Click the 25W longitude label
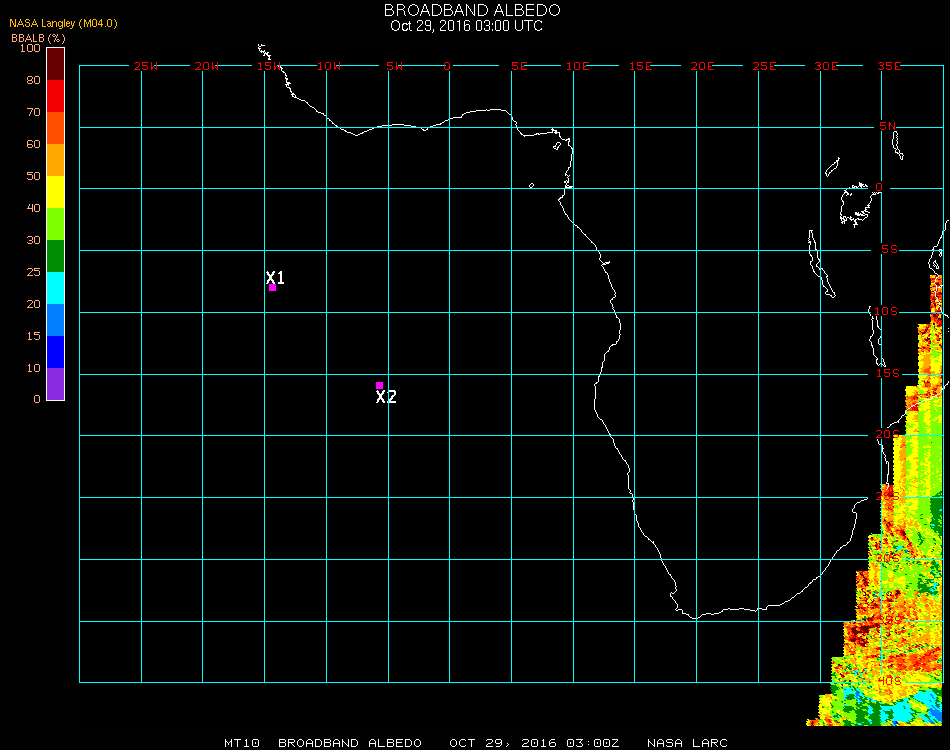The image size is (950, 750). click(145, 66)
